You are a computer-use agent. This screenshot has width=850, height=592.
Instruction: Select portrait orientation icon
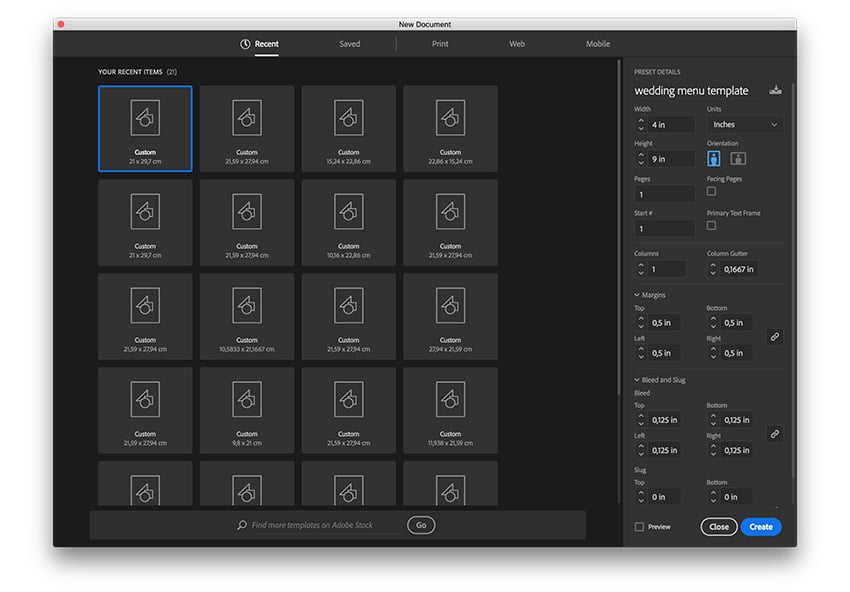pyautogui.click(x=714, y=158)
